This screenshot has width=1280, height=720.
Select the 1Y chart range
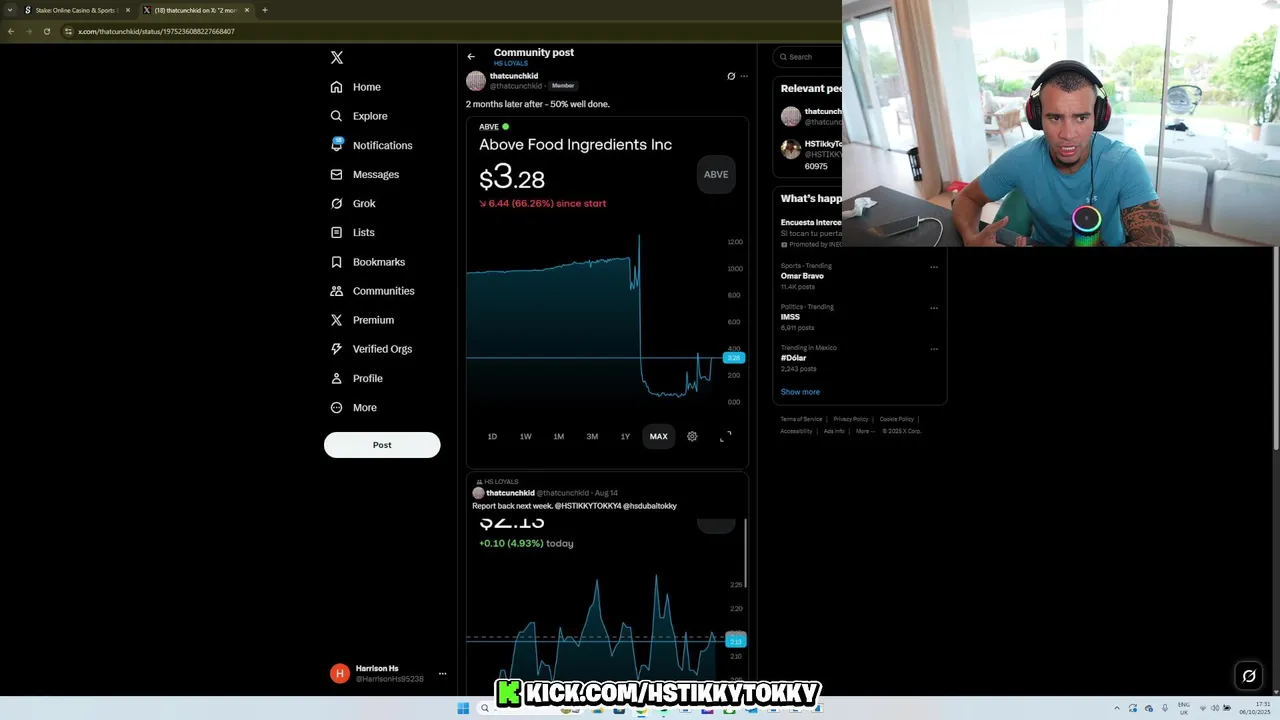coord(625,436)
